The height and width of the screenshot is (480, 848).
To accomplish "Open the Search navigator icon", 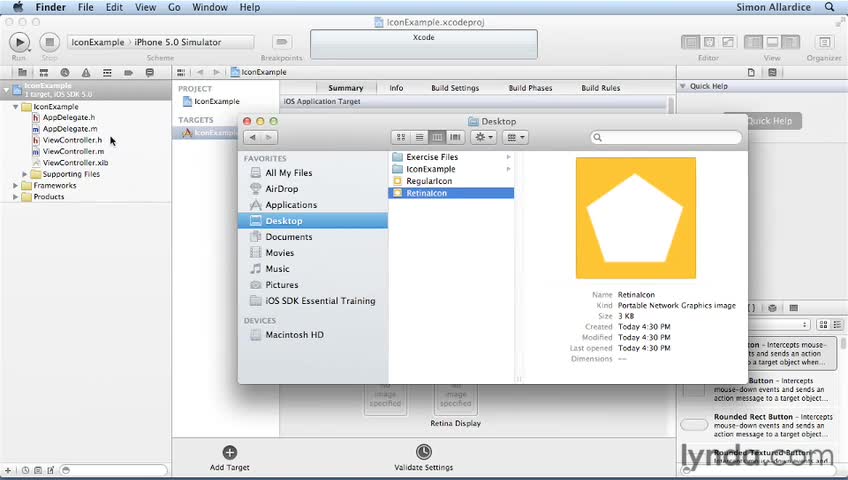I will (x=65, y=72).
